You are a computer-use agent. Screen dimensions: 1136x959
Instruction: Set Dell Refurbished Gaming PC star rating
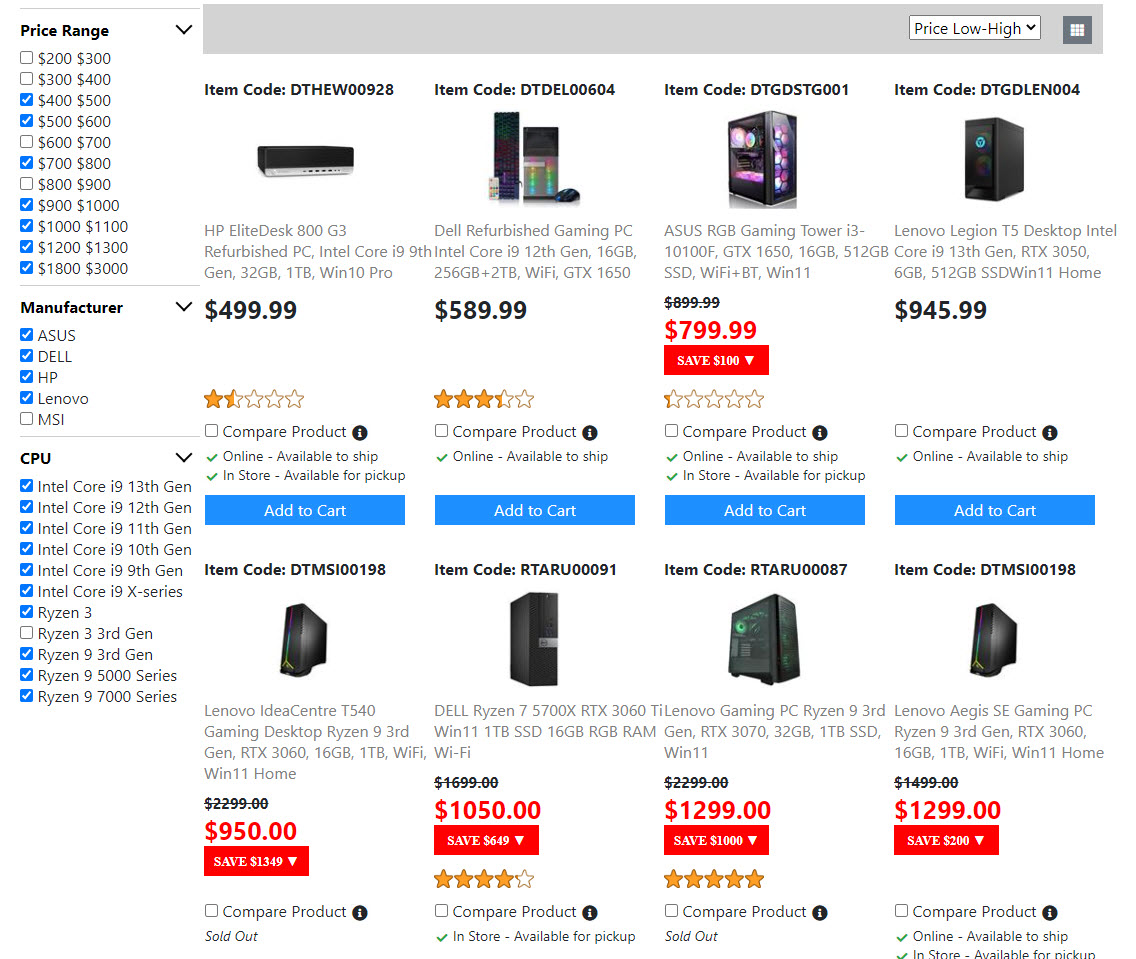484,400
